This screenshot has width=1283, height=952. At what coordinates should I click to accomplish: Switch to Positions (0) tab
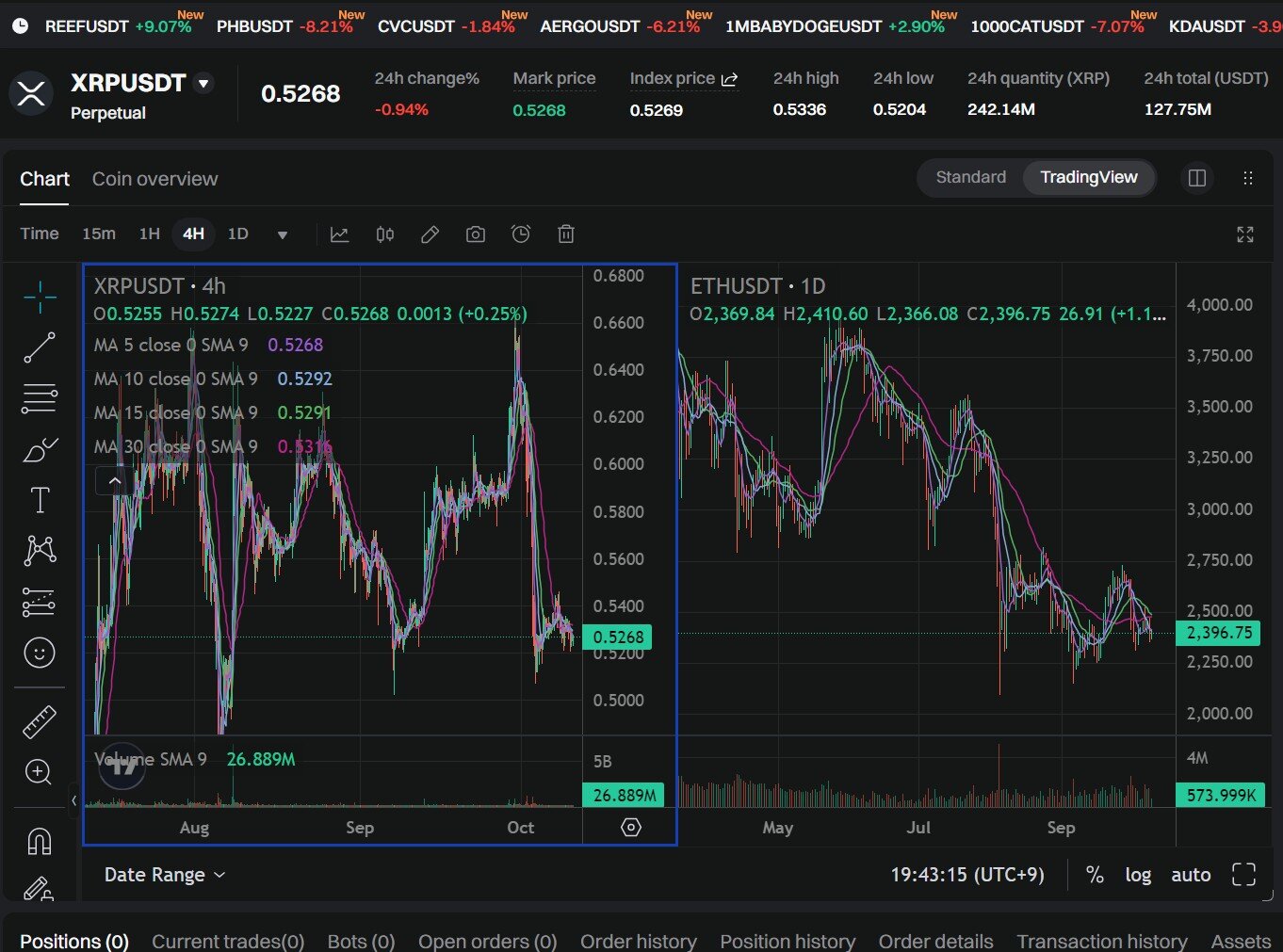click(74, 941)
